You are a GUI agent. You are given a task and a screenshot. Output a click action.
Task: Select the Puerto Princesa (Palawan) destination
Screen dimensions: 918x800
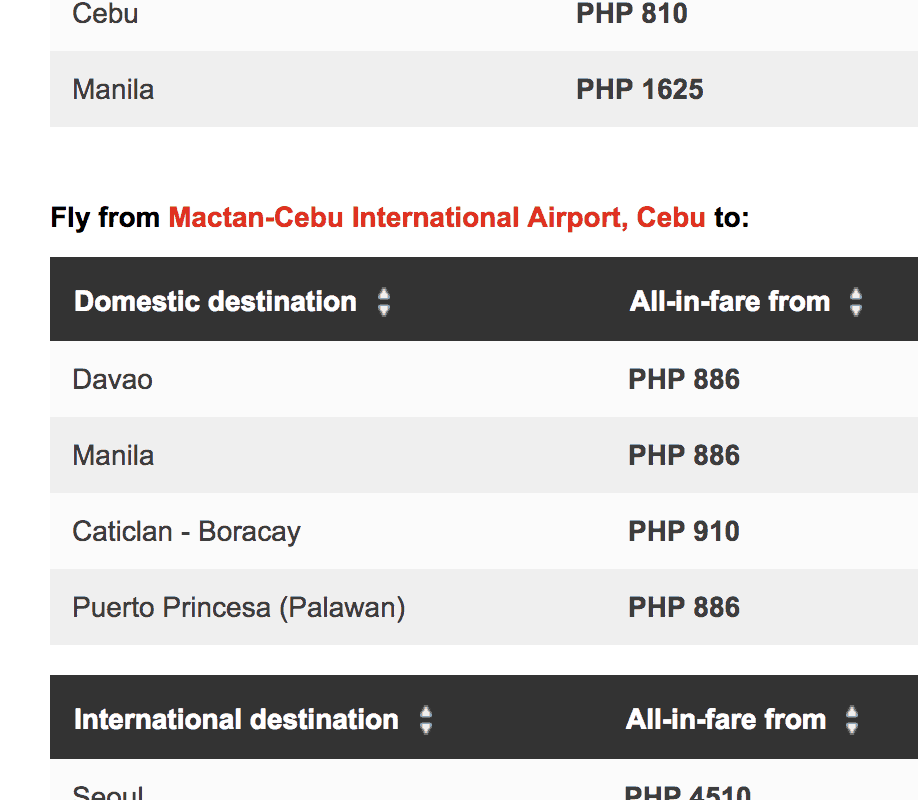click(x=238, y=608)
